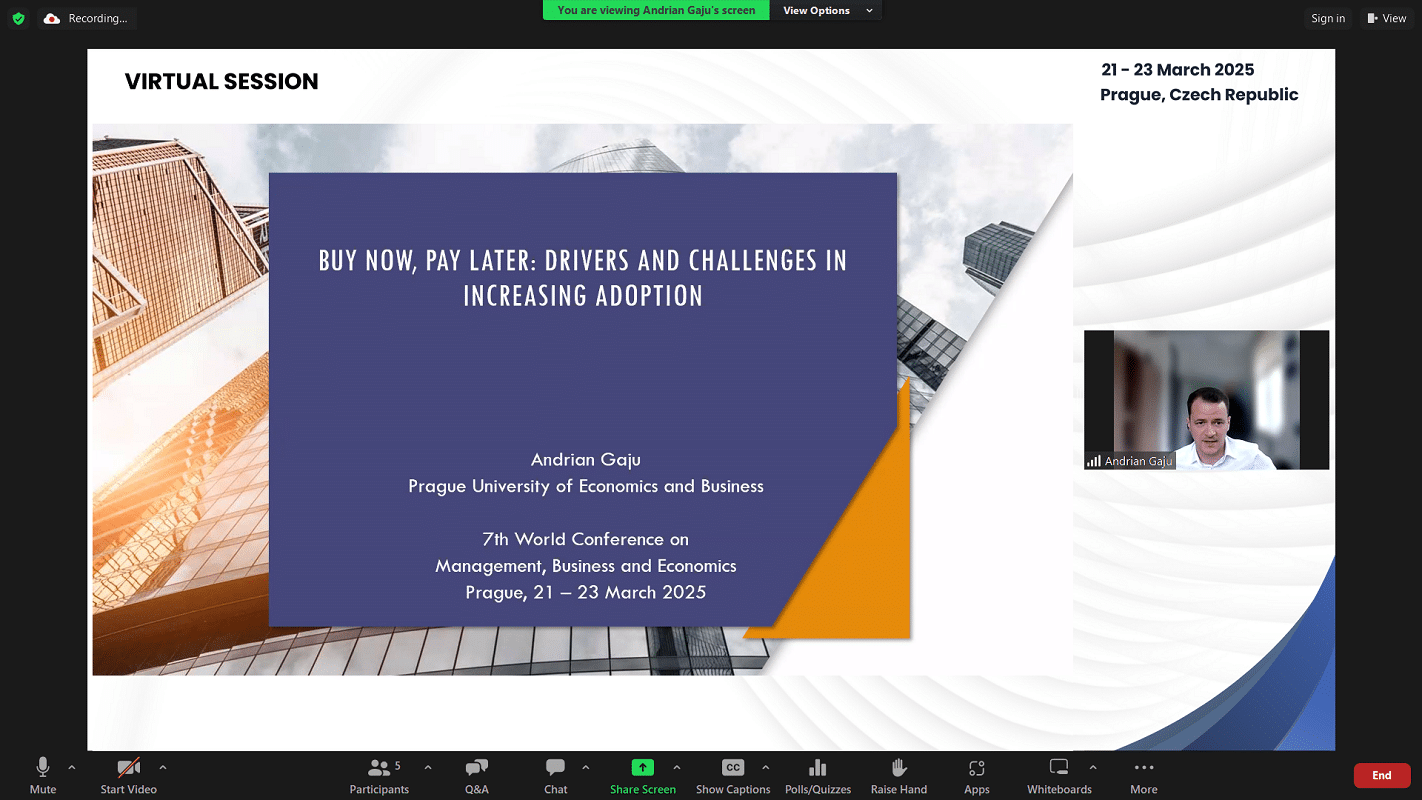Raise your hand in the meeting
Screen dimensions: 1422x800
pos(898,775)
